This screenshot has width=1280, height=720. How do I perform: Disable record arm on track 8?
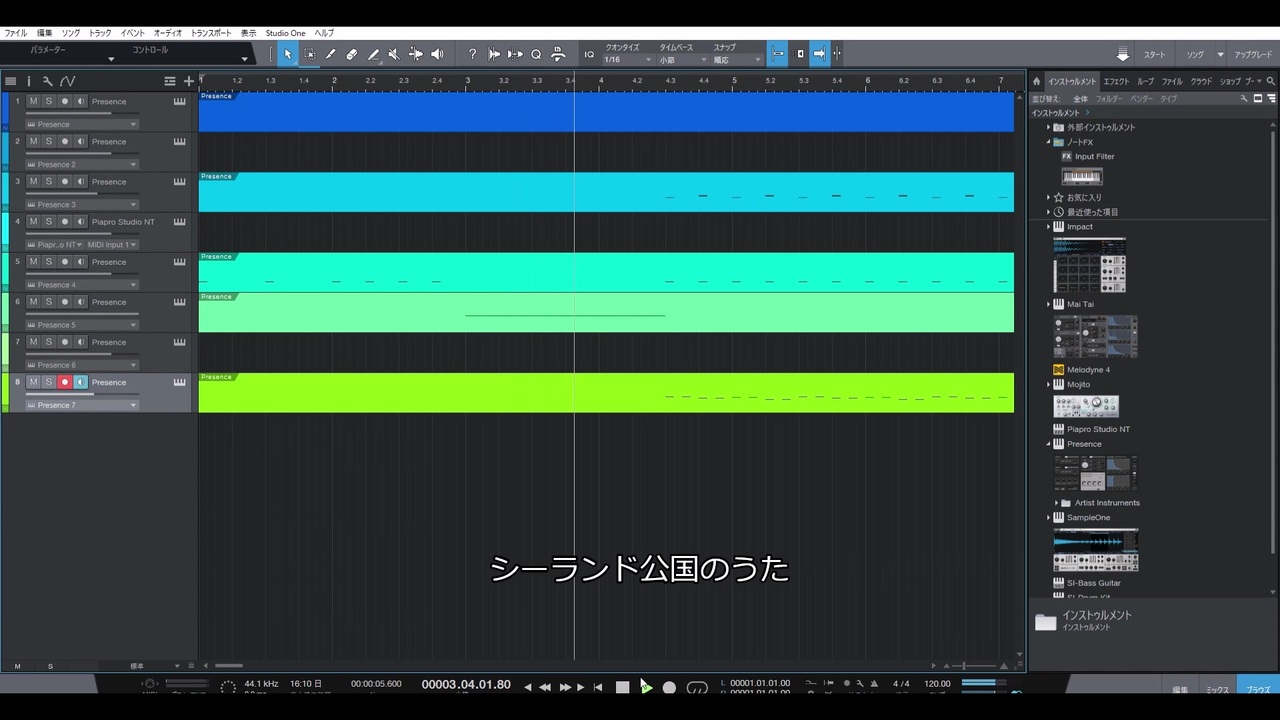pos(65,382)
